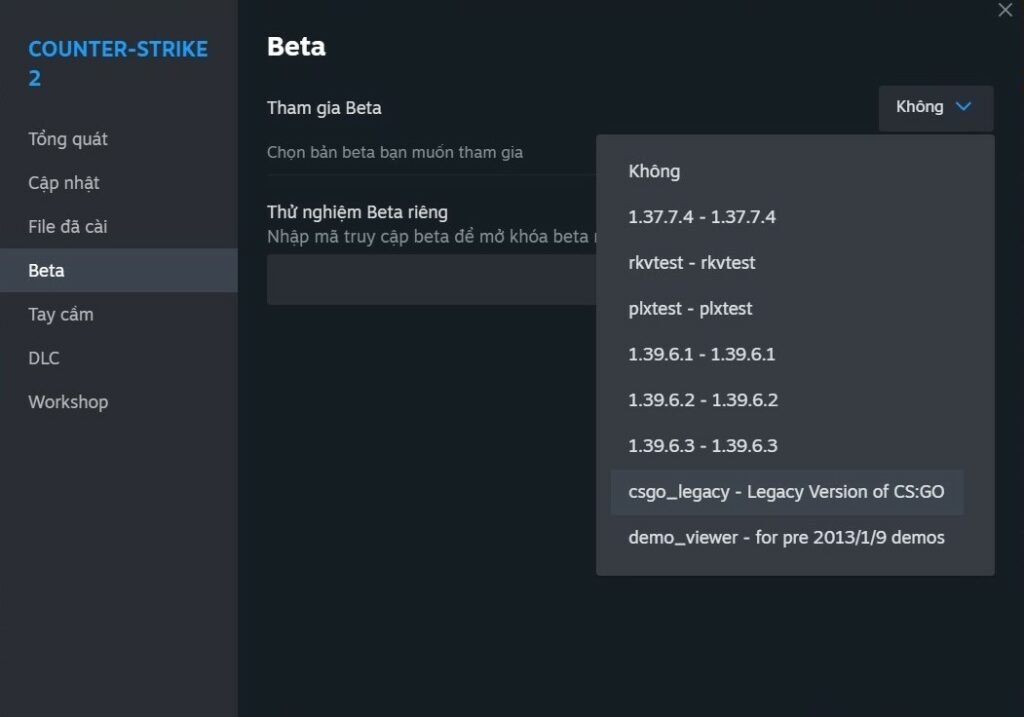Select the 1.37.7.4 beta branch
This screenshot has width=1024, height=717.
pos(702,217)
